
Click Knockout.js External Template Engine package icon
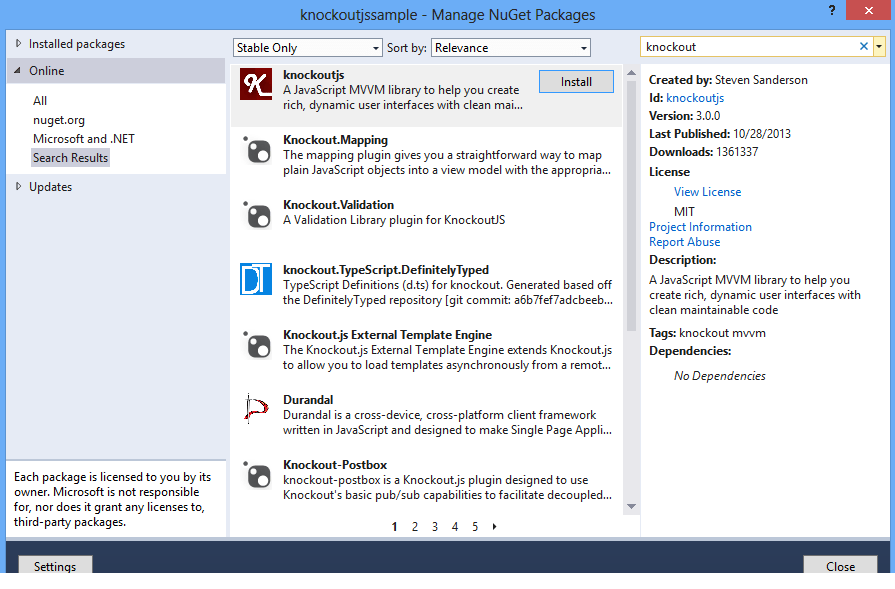click(257, 346)
